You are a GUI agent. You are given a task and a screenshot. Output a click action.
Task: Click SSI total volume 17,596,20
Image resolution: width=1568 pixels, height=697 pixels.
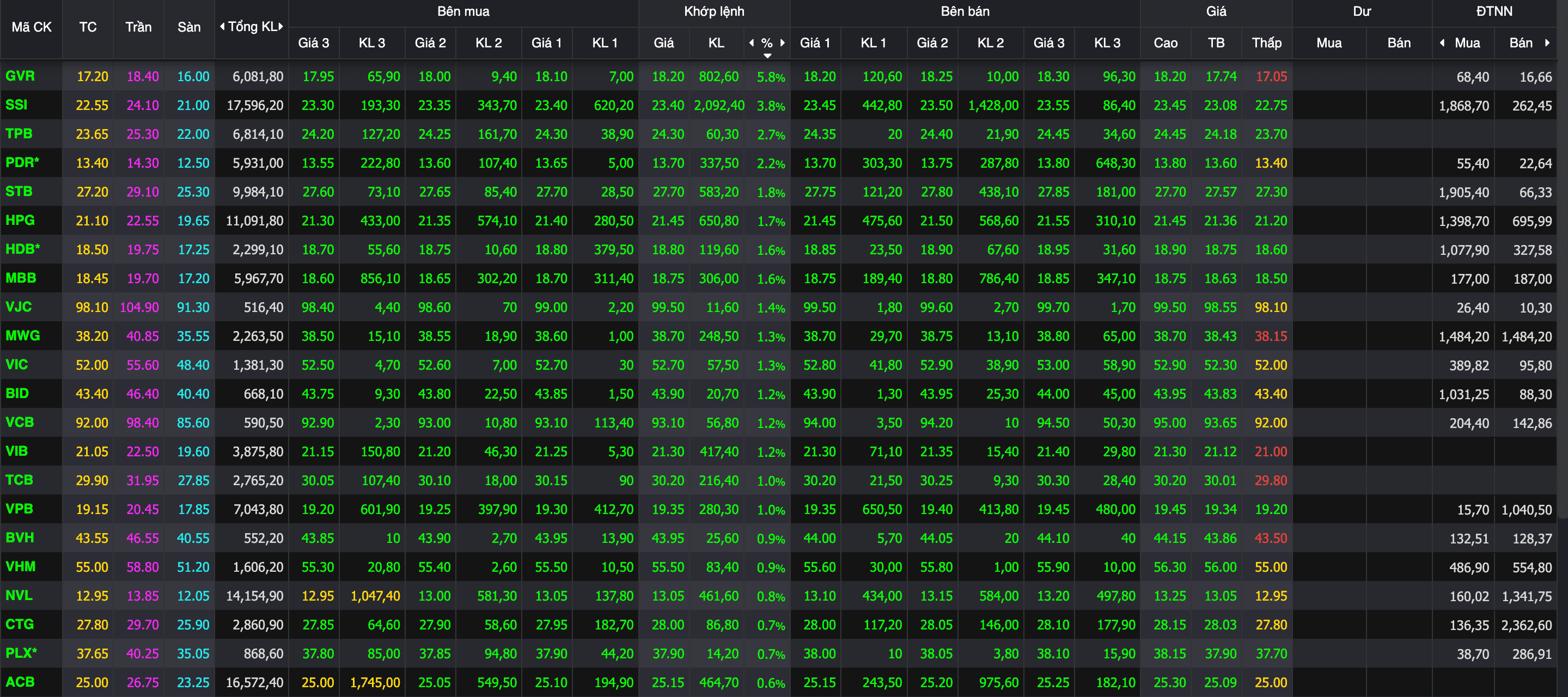(x=254, y=106)
